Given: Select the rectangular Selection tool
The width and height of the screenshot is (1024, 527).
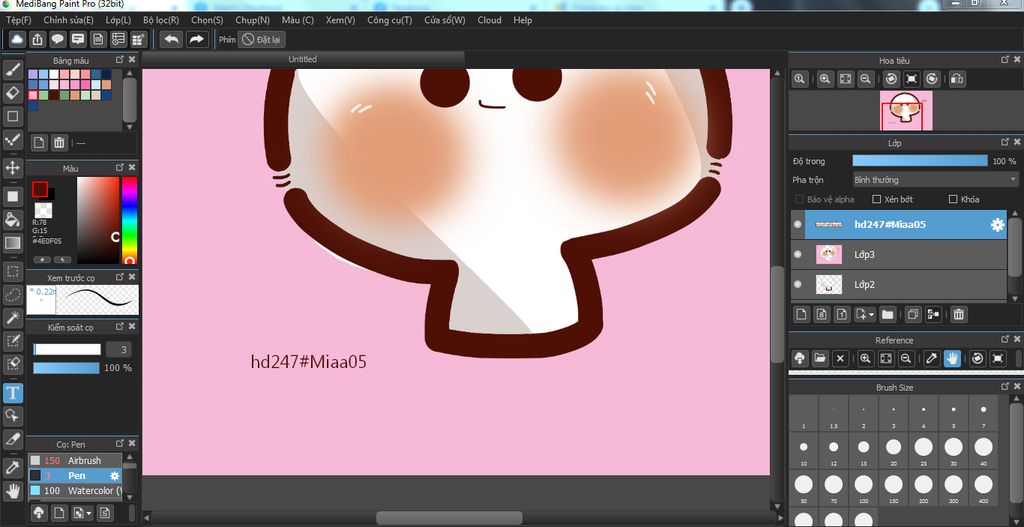Looking at the screenshot, I should click(x=12, y=271).
